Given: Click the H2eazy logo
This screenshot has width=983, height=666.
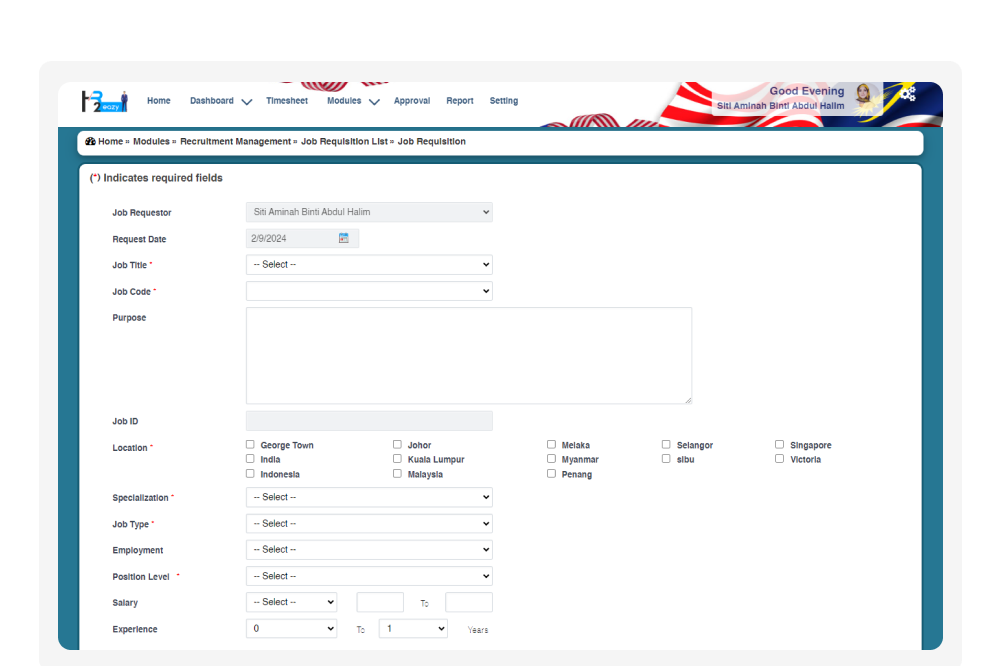Looking at the screenshot, I should (104, 101).
